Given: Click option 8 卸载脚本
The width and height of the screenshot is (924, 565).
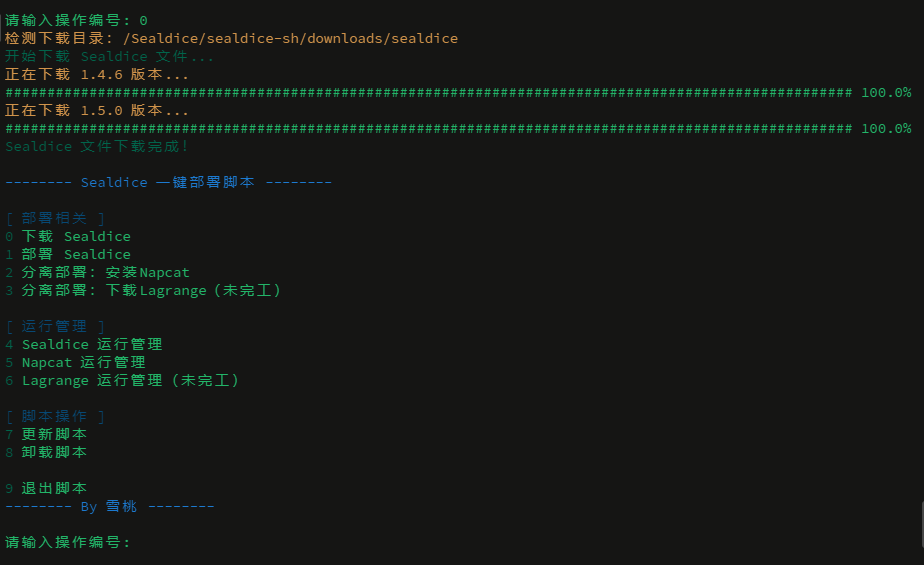Looking at the screenshot, I should pos(54,453).
